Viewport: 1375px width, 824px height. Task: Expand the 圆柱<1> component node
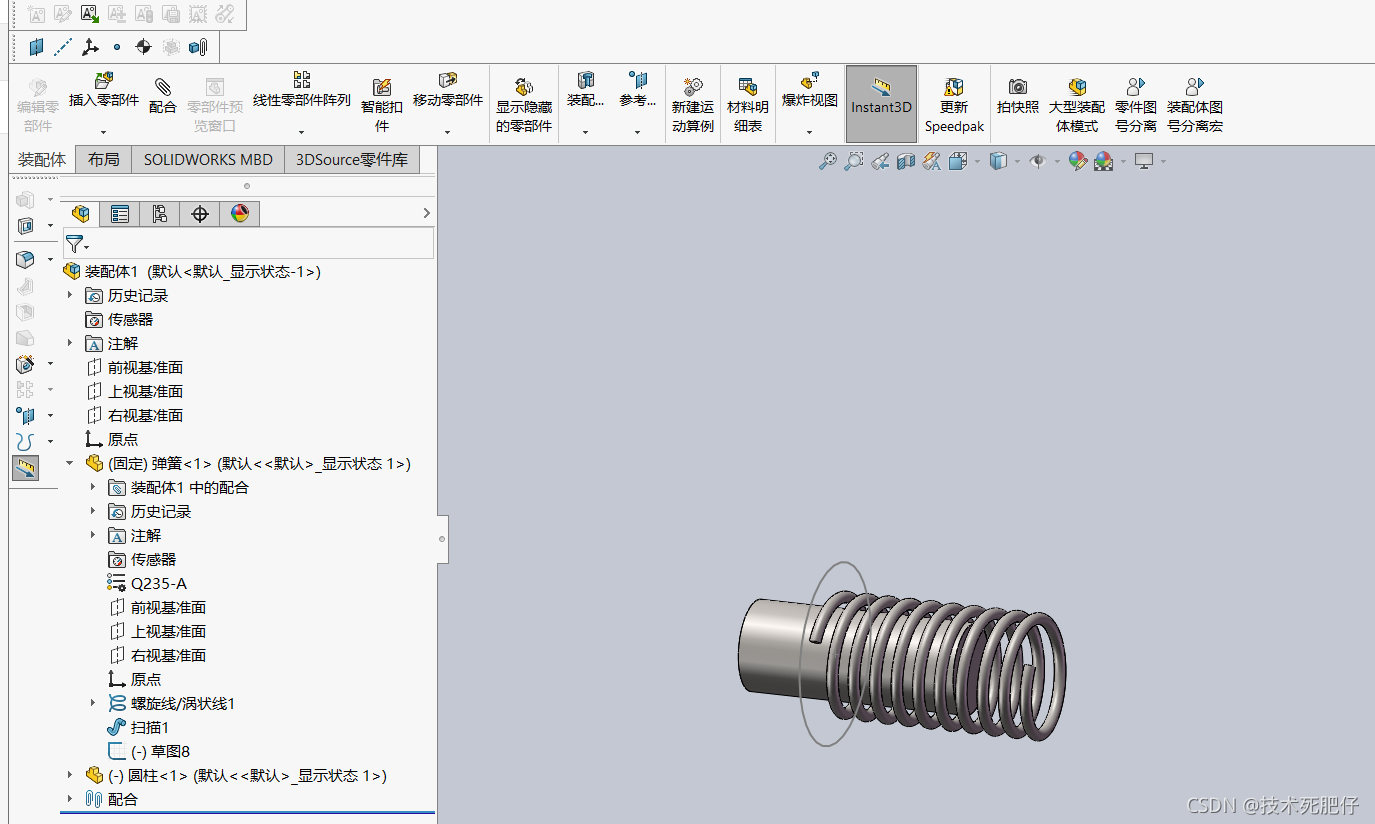(70, 775)
